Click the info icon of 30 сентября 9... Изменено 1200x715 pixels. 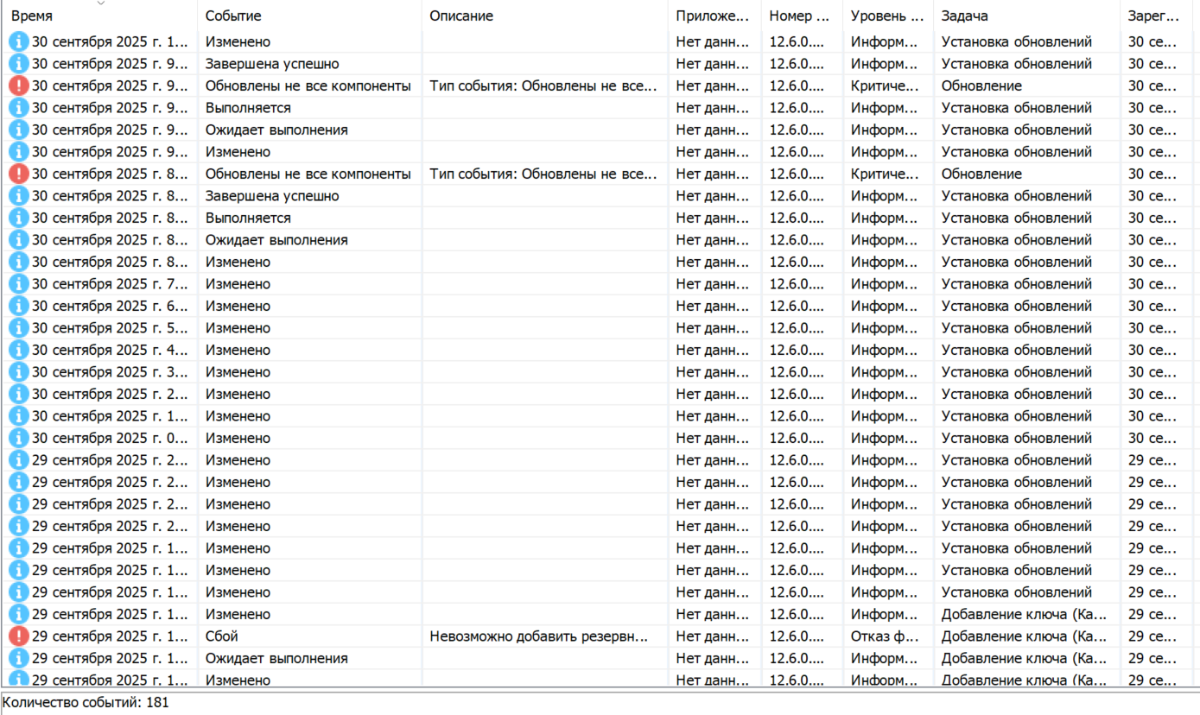[x=19, y=152]
